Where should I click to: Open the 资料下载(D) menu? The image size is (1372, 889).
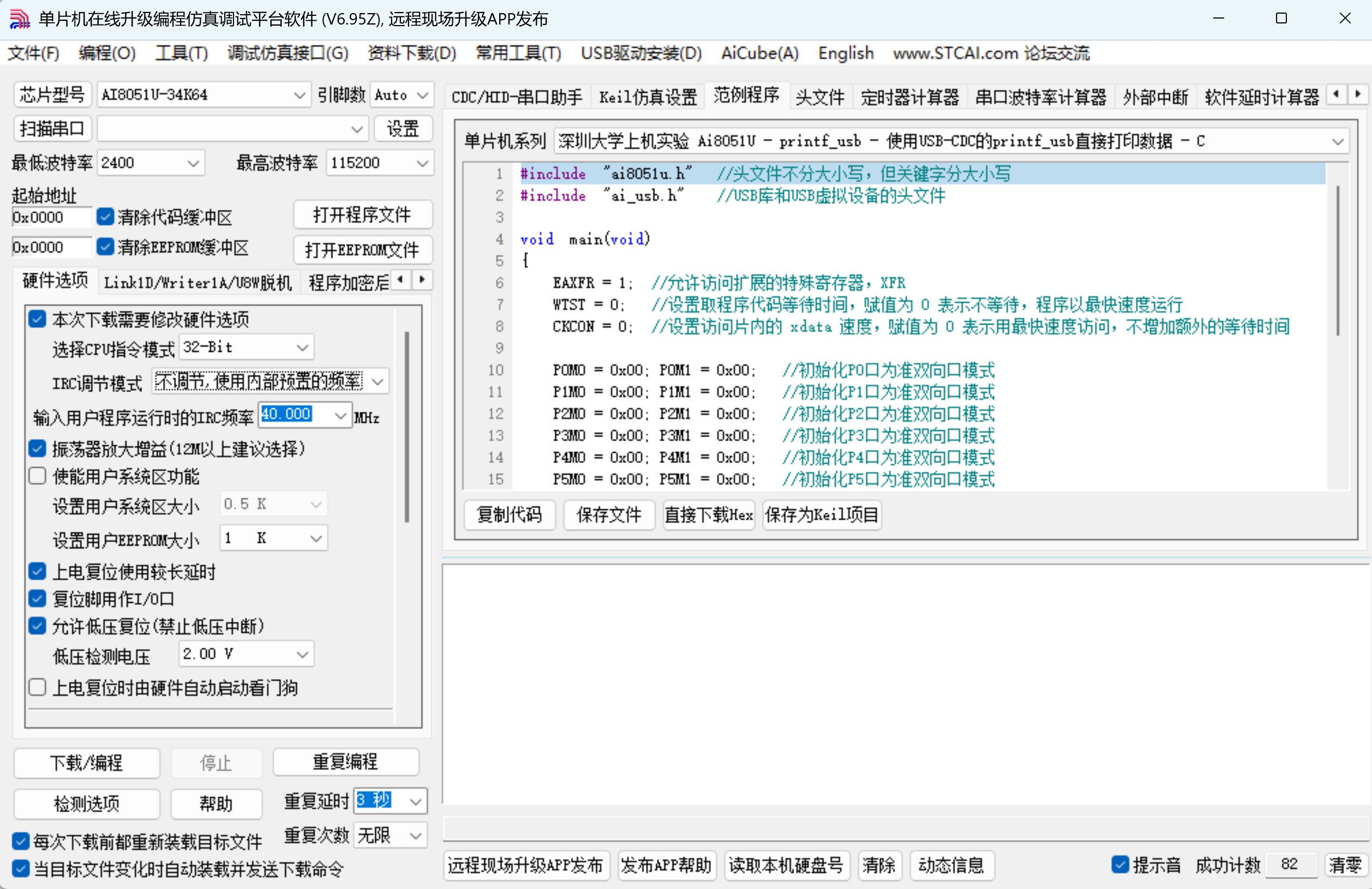tap(412, 53)
